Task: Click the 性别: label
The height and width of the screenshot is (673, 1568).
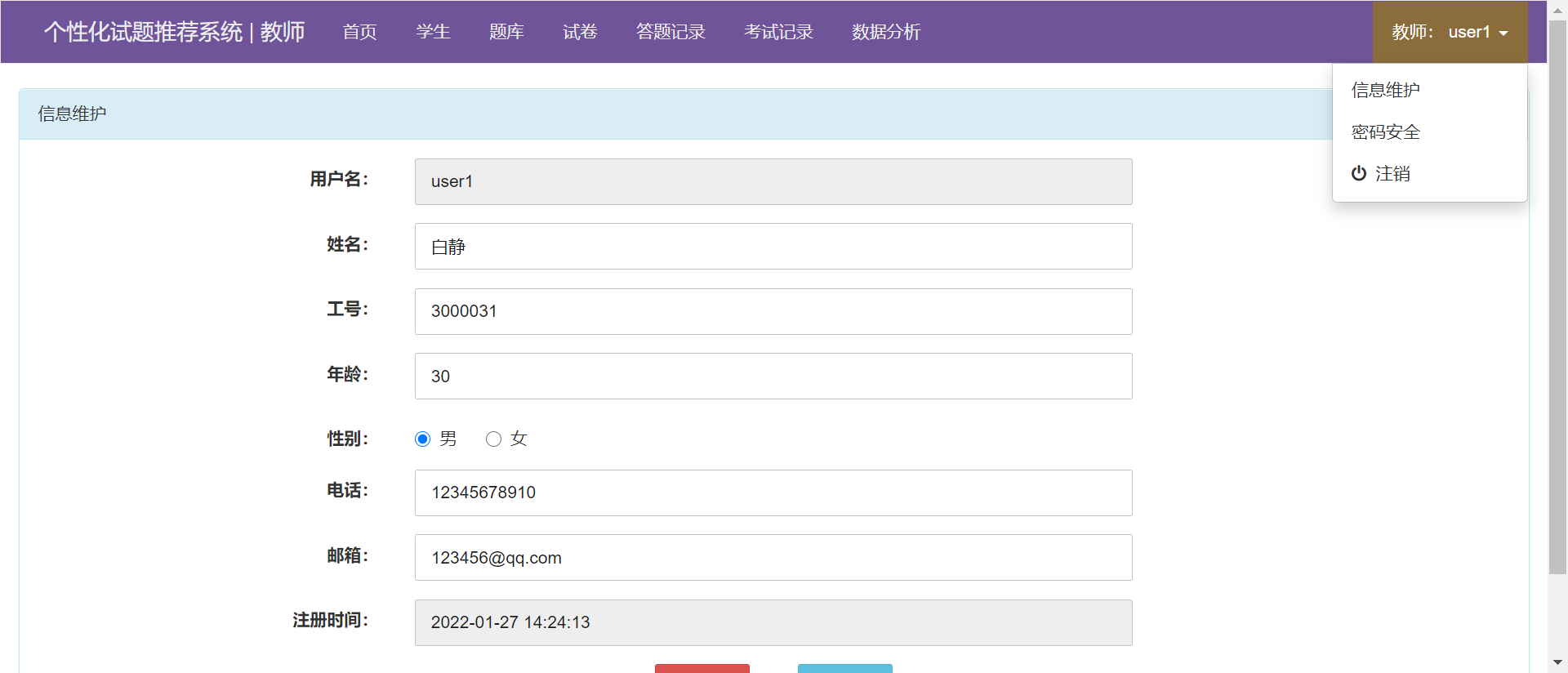Action: click(x=348, y=439)
